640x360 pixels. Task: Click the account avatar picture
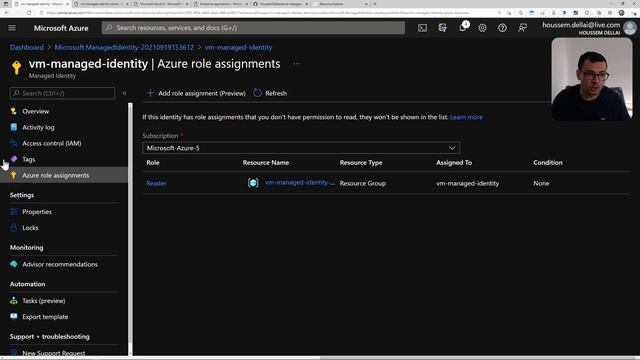[x=630, y=28]
